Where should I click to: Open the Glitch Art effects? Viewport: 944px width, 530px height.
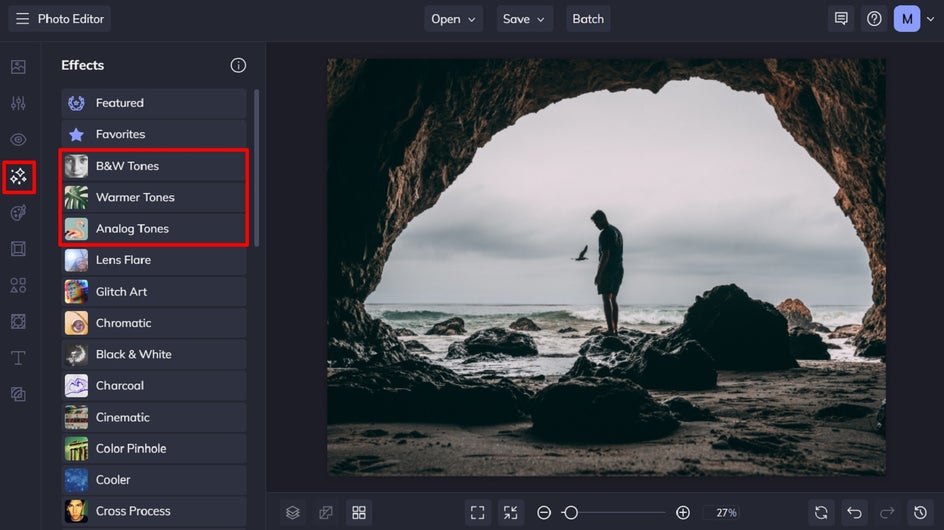pyautogui.click(x=154, y=292)
